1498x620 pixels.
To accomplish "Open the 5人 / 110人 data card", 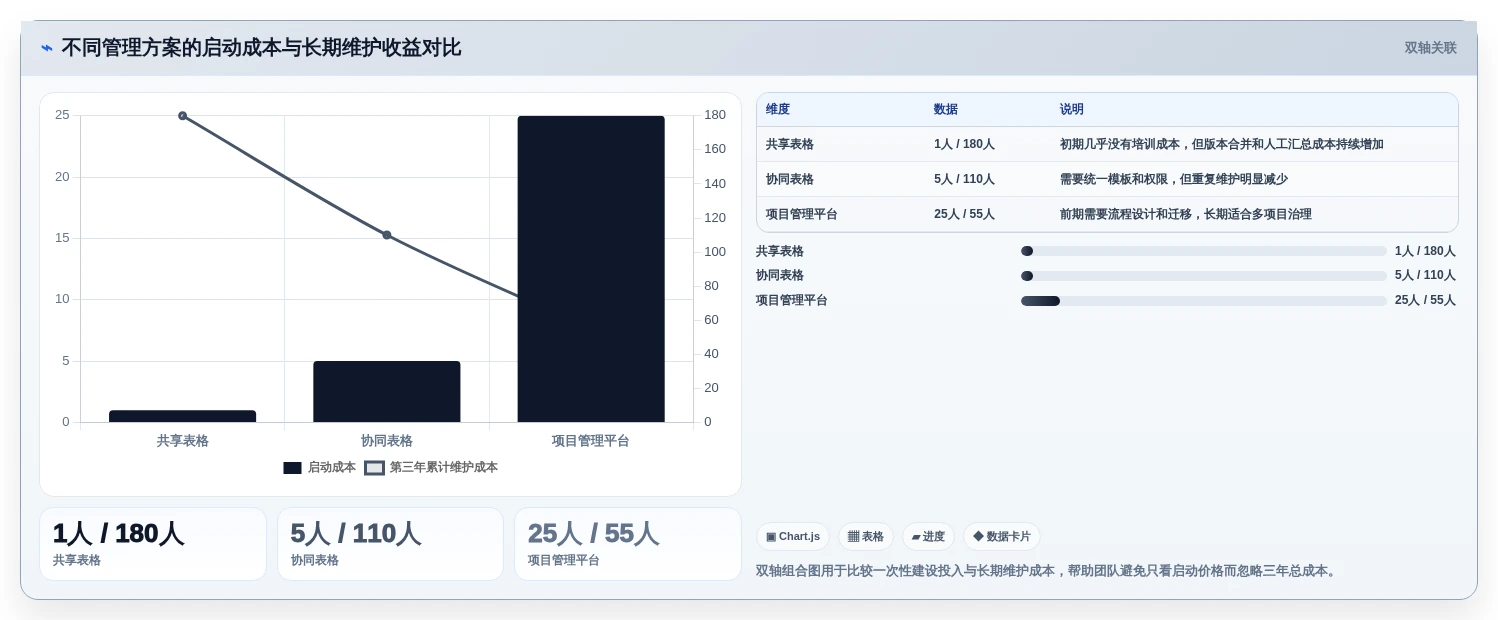I will [x=390, y=544].
